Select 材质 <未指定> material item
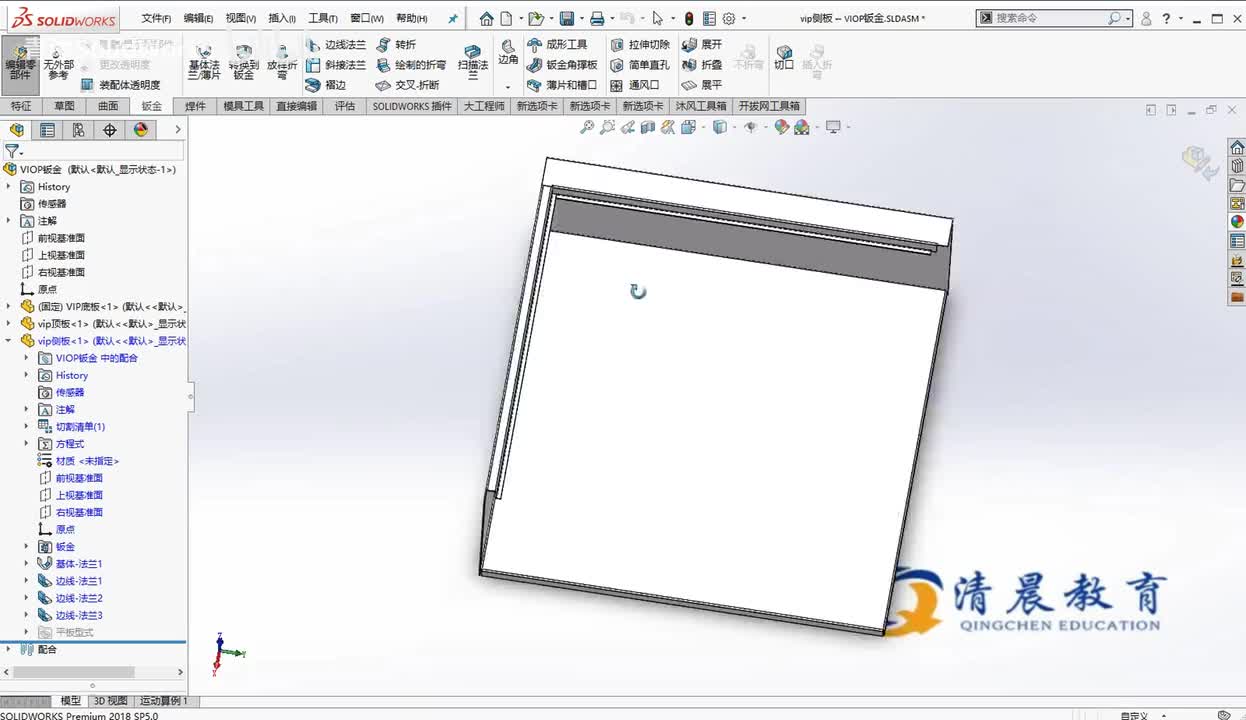Viewport: 1246px width, 720px height. coord(78,461)
